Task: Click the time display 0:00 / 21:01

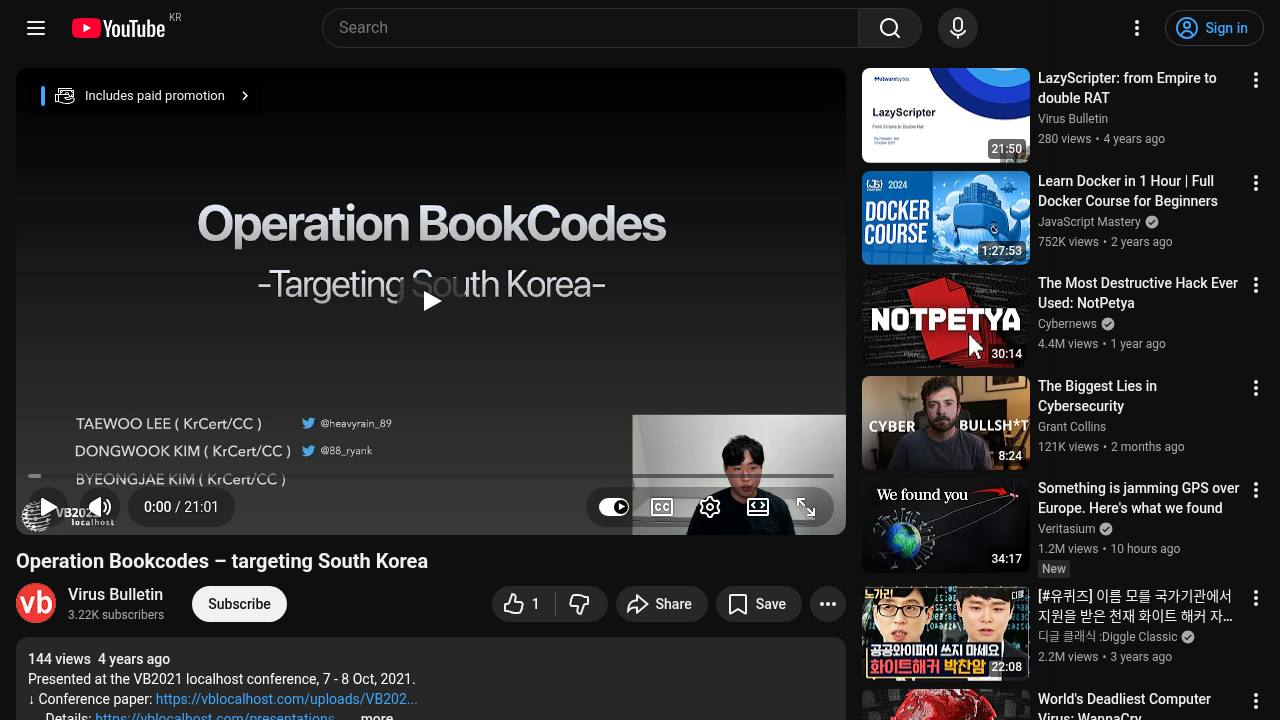Action: coord(181,507)
